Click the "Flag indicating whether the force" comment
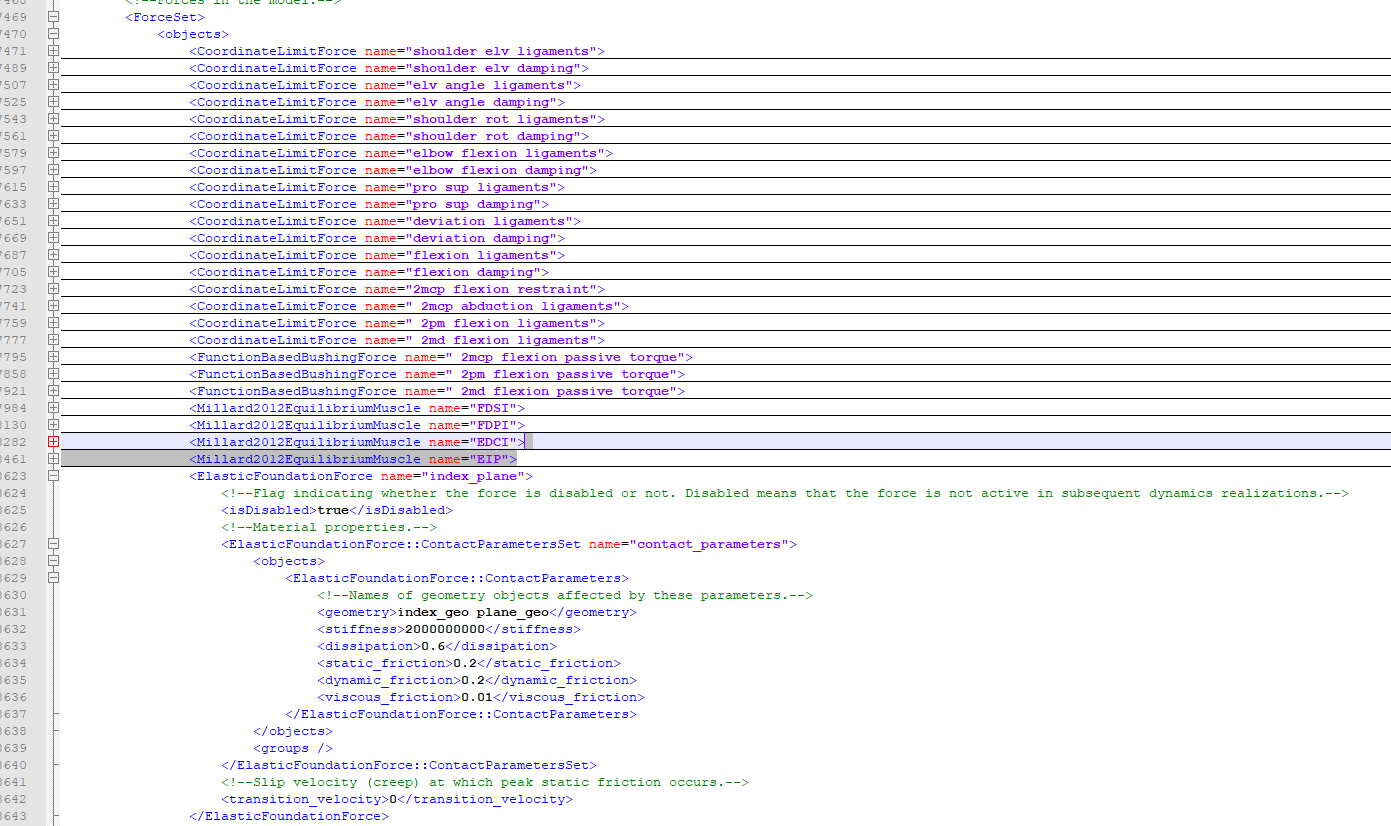The width and height of the screenshot is (1391, 826). (785, 493)
